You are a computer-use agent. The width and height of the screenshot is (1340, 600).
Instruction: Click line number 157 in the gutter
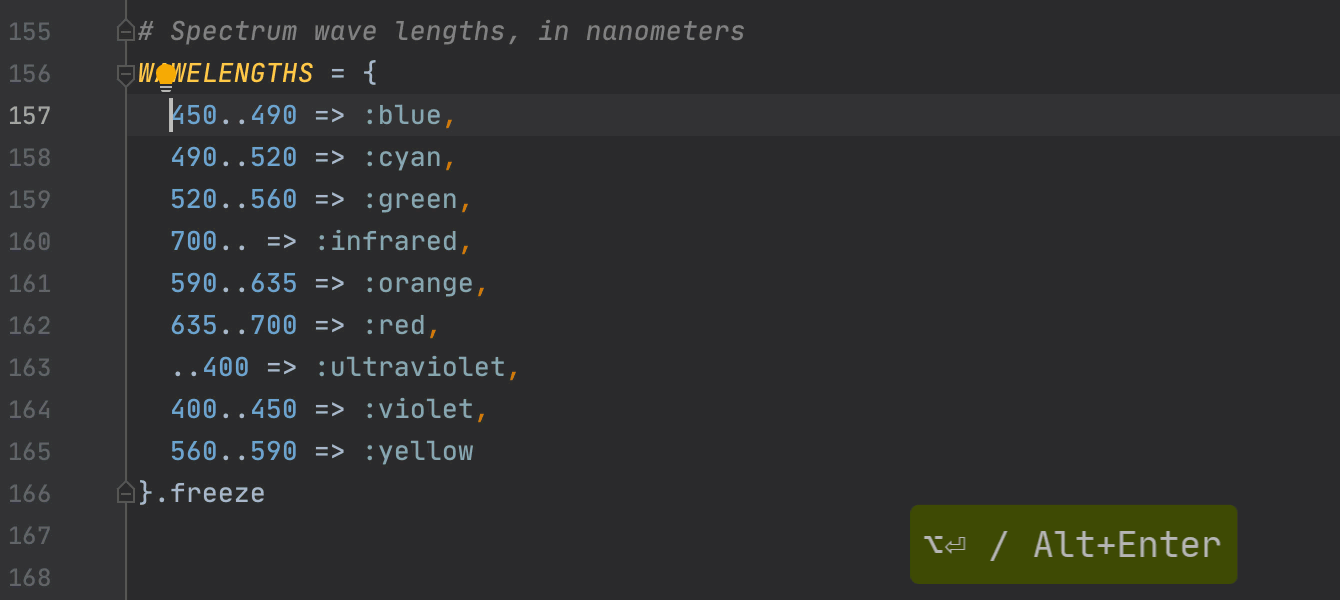pos(30,116)
